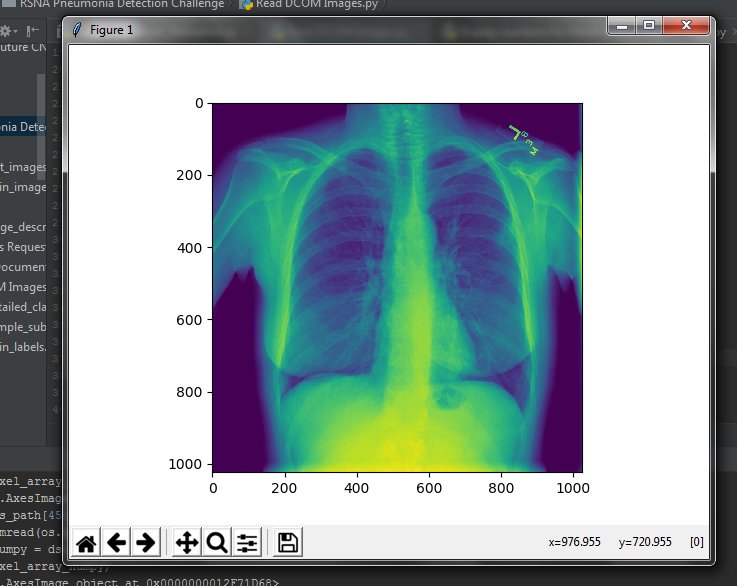Click y-axis tick label 200
Image resolution: width=737 pixels, height=586 pixels.
pos(189,175)
